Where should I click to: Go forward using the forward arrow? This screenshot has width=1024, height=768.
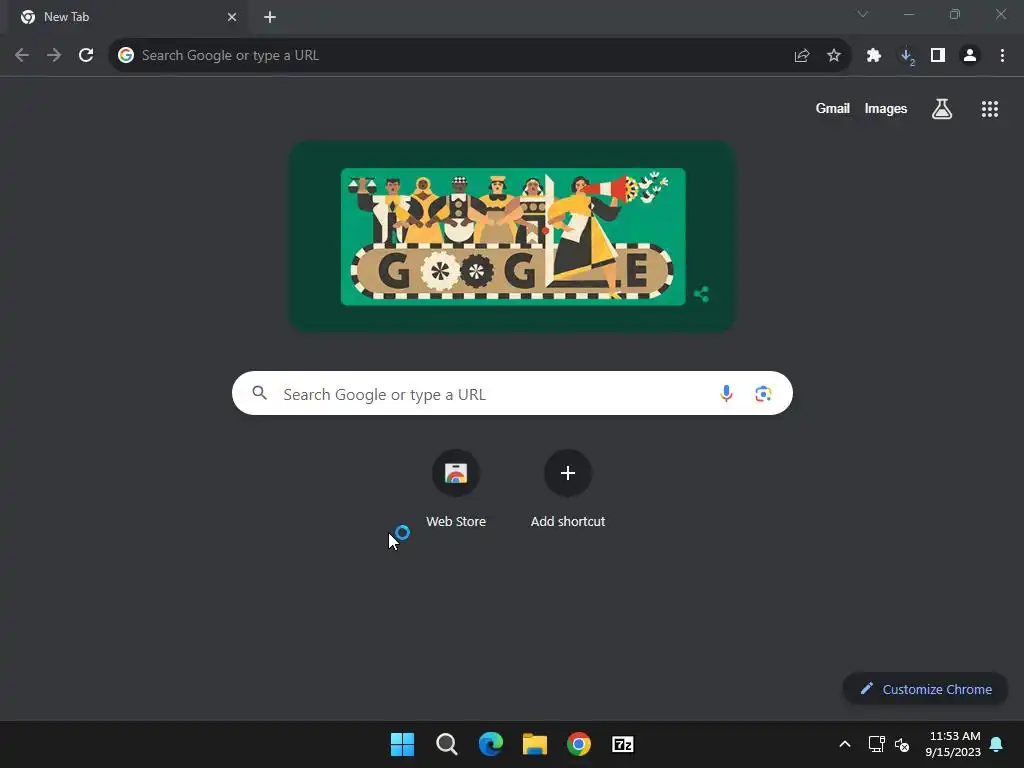click(x=54, y=56)
